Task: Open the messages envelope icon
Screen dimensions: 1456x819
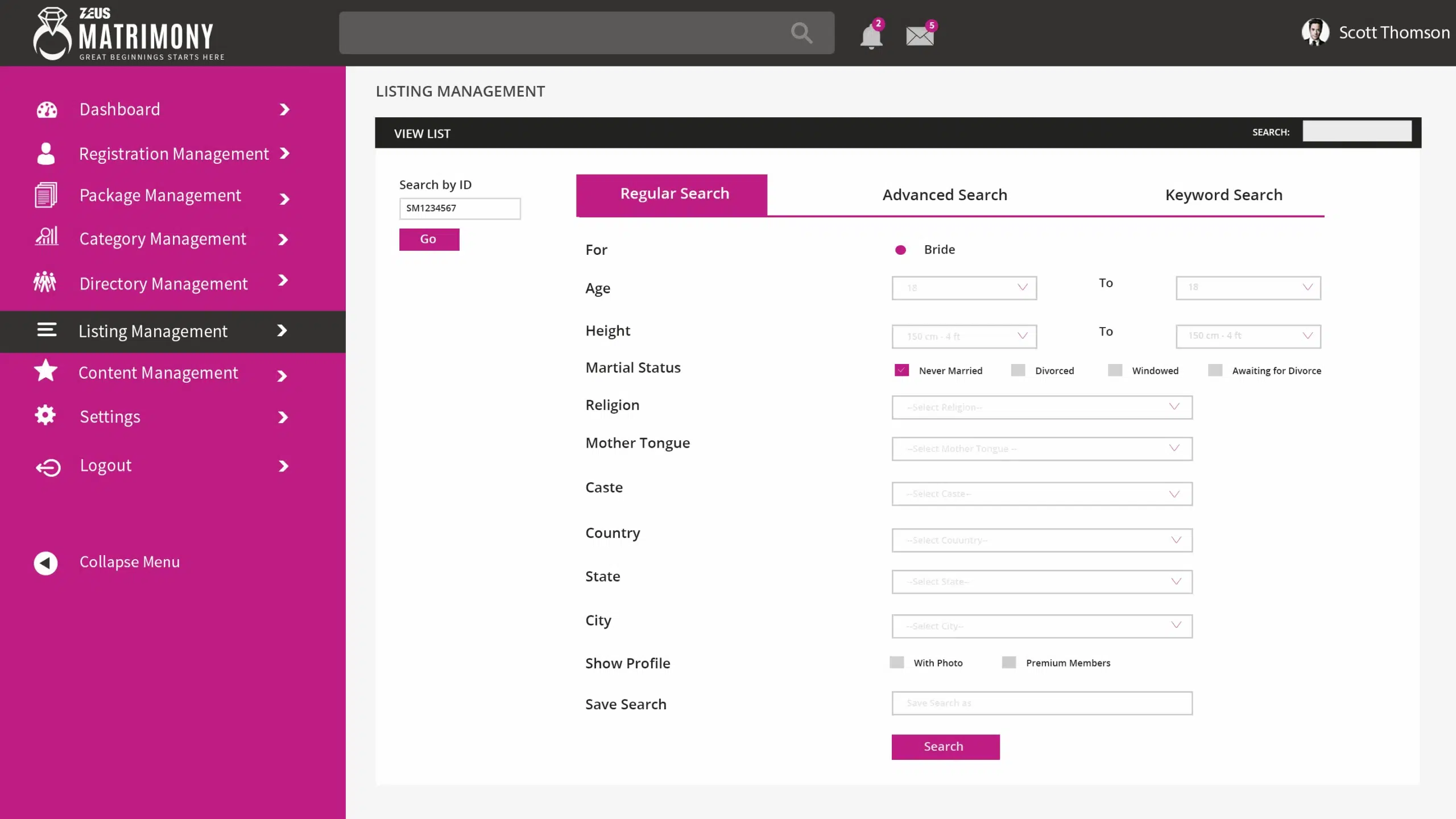Action: coord(919,36)
